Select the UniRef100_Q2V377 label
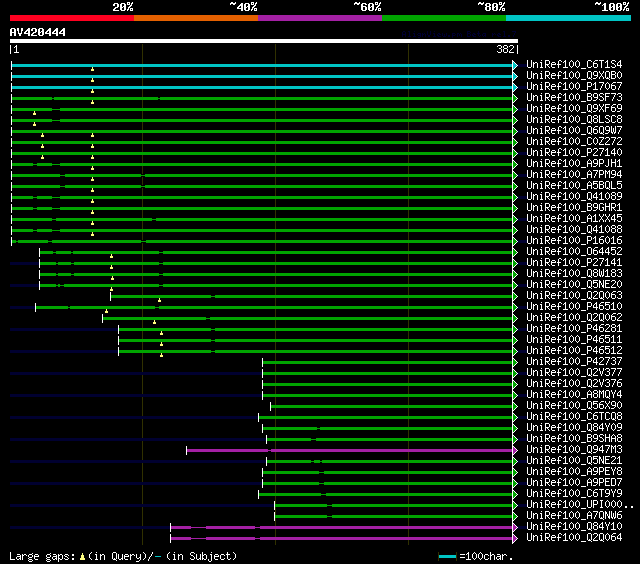This screenshot has height=564, width=640. click(x=574, y=373)
